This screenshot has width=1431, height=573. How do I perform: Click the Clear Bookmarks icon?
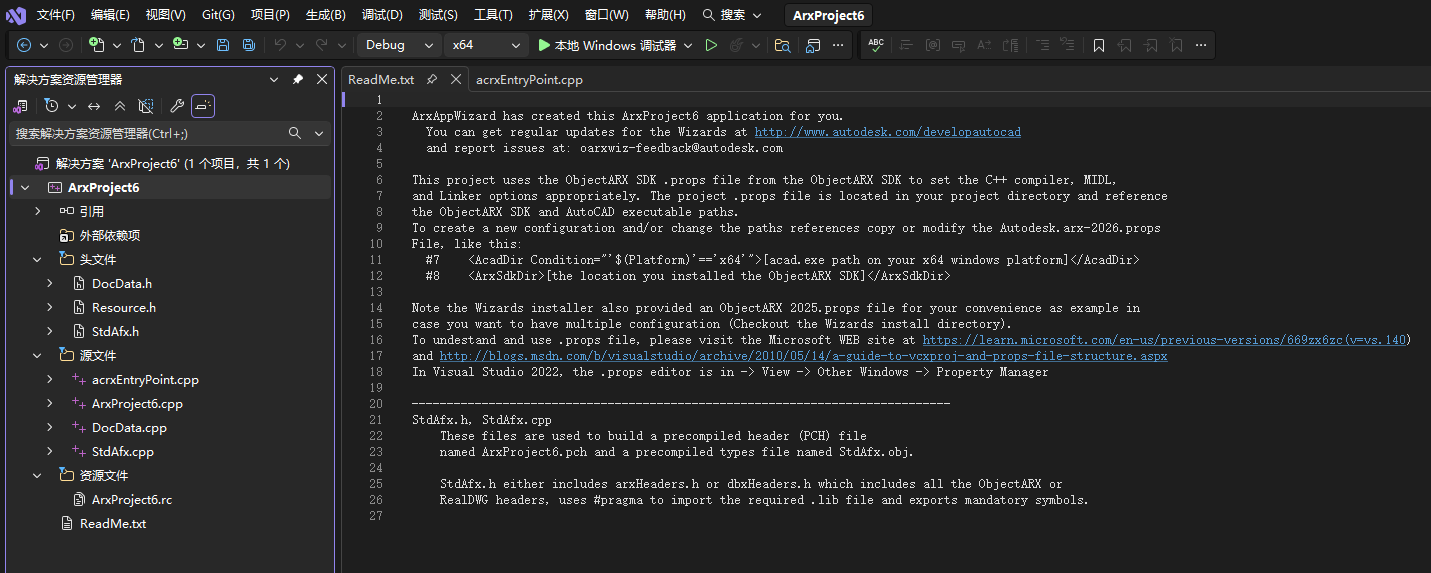(1176, 45)
